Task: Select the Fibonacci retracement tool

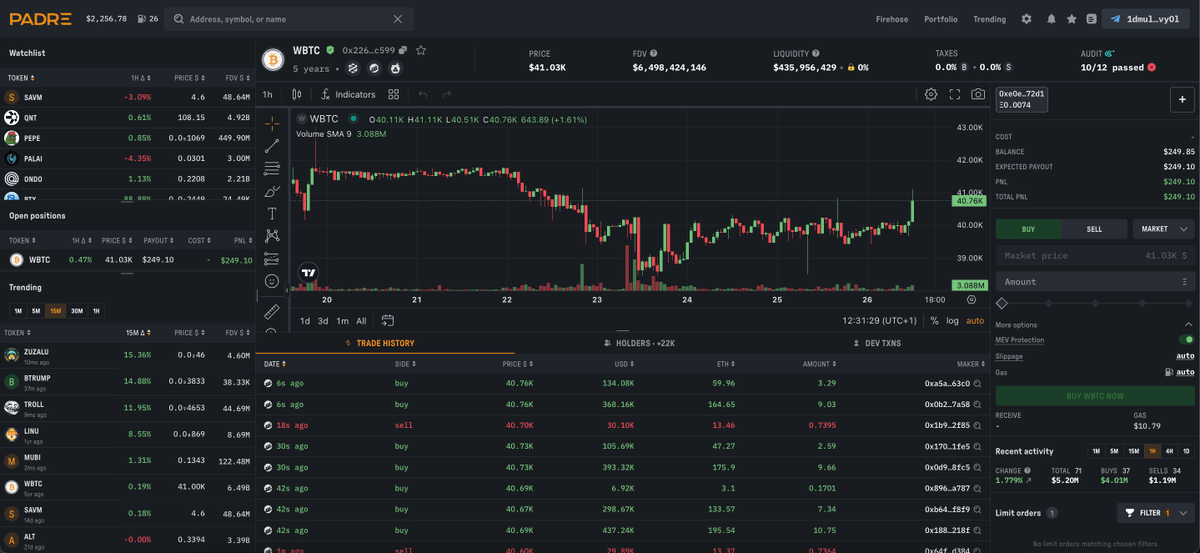Action: pos(272,169)
